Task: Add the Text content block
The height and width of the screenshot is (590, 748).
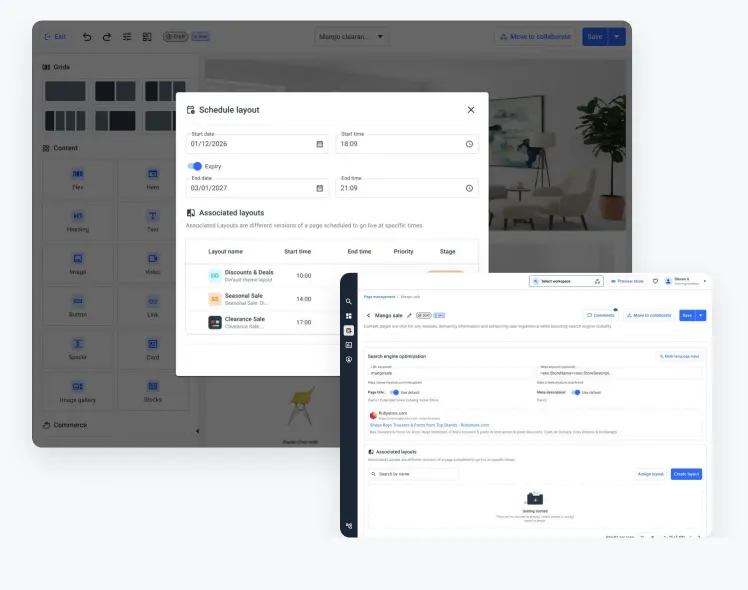Action: click(x=153, y=222)
